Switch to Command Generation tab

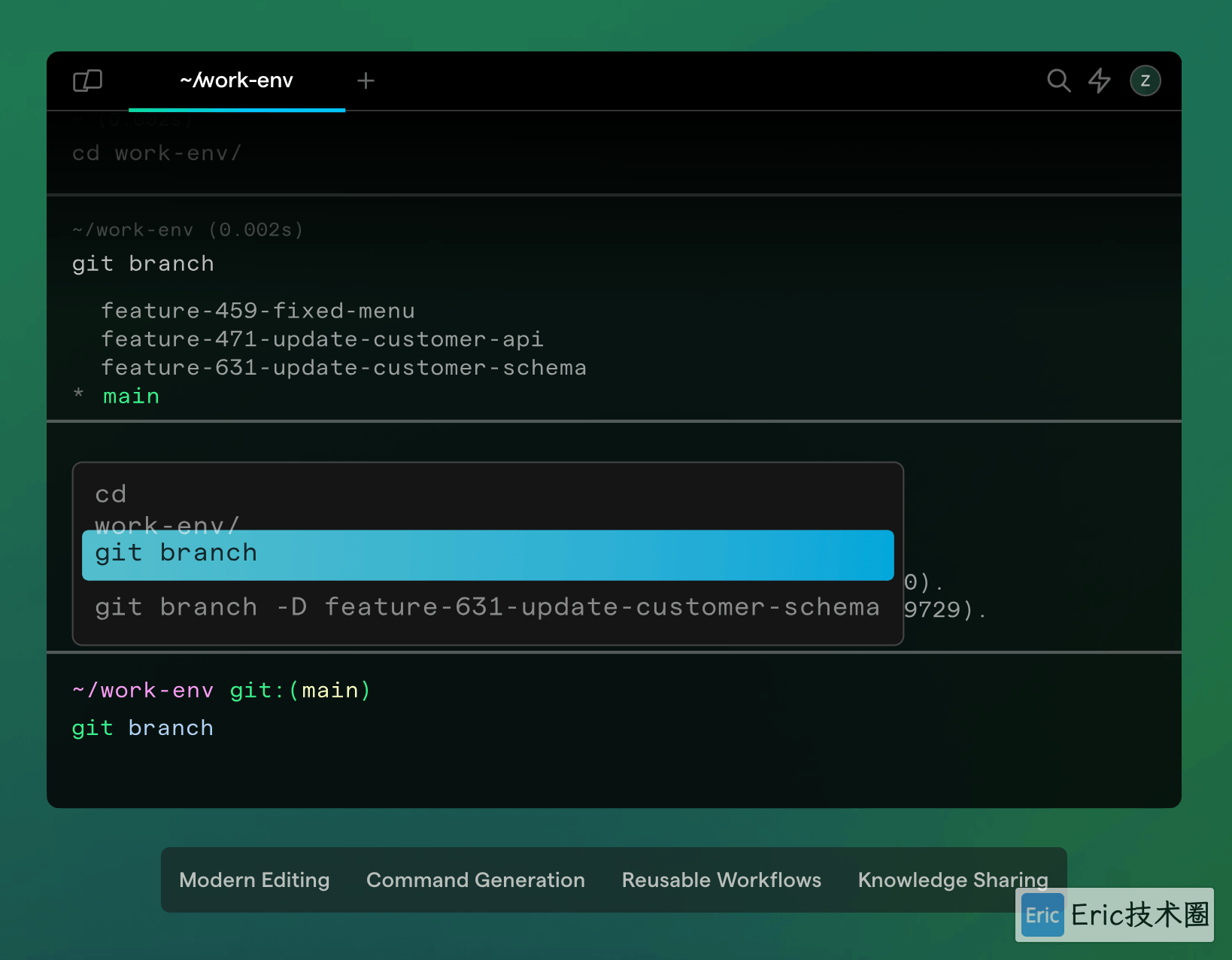point(475,879)
